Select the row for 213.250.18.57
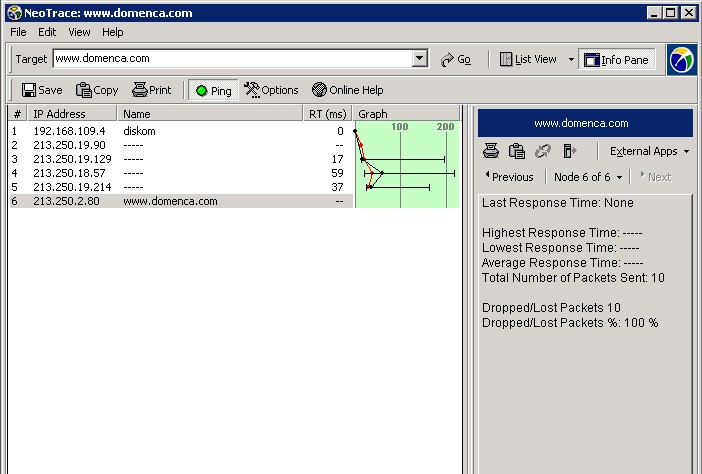Screen dimensions: 702x474 pyautogui.click(x=181, y=173)
